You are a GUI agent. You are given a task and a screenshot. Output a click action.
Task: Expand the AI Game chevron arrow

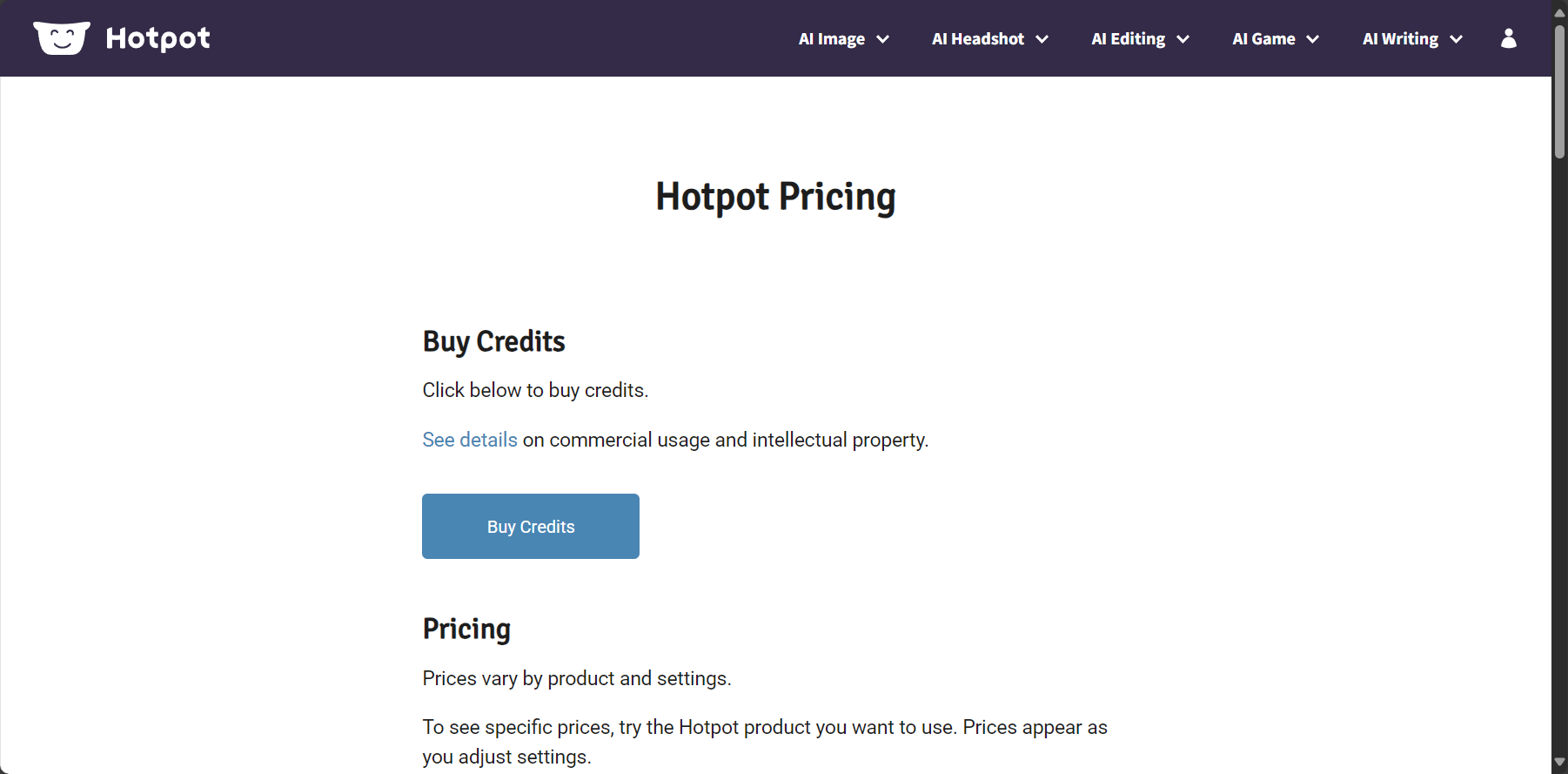click(1313, 39)
